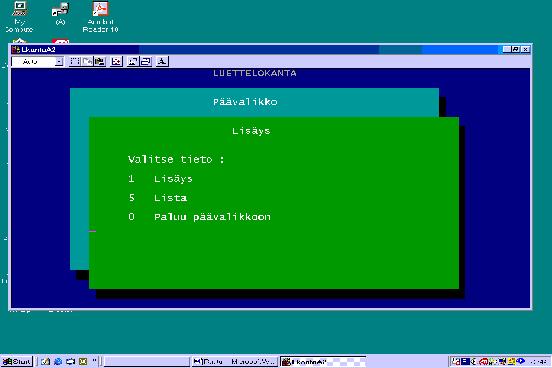Open the DOS window system menu icon
The image size is (552, 368).
tap(15, 50)
